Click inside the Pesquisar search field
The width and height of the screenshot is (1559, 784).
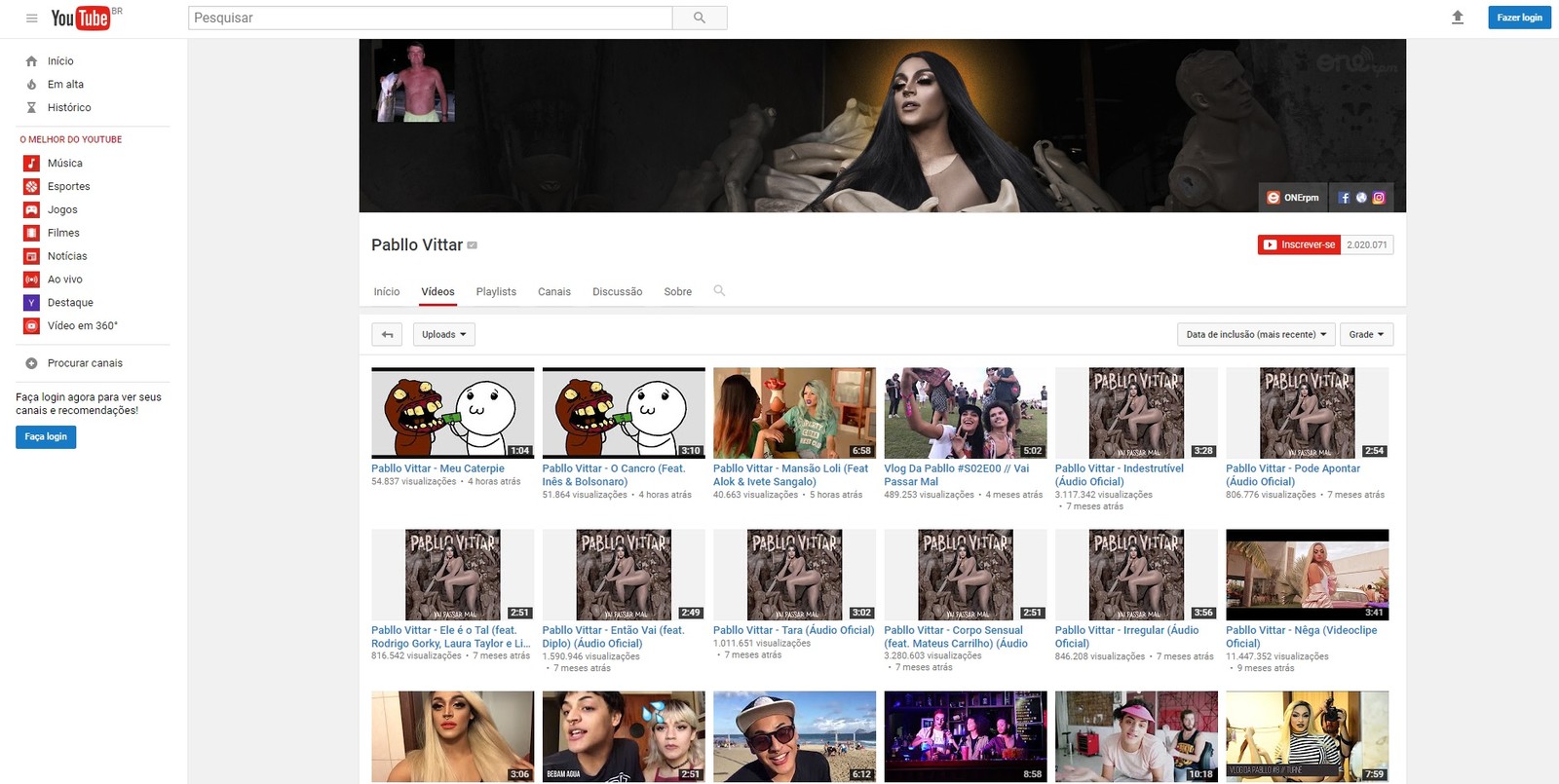[x=430, y=18]
